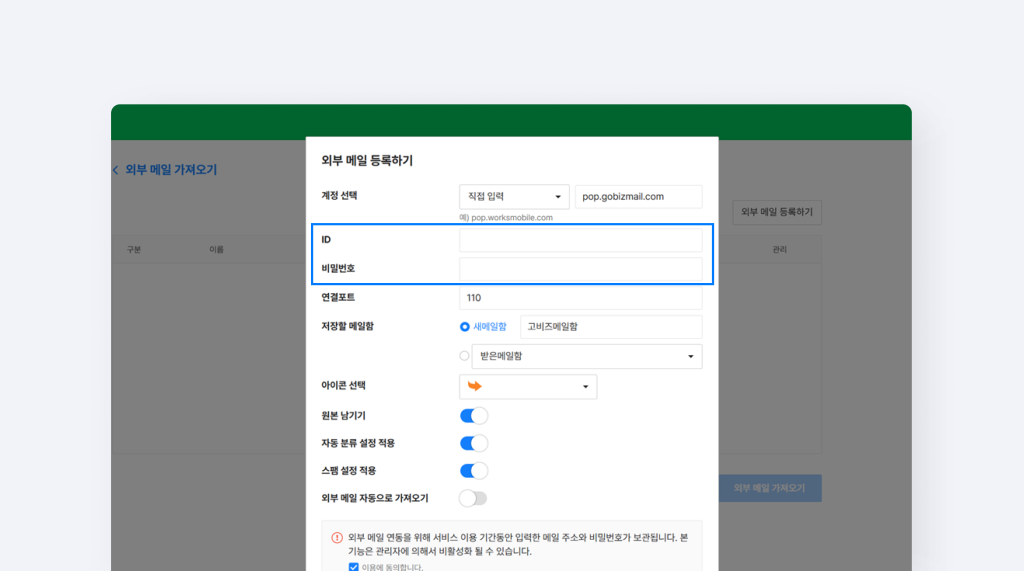Expand the 받은메일함 mailbox dropdown
The image size is (1024, 571).
[x=587, y=356]
